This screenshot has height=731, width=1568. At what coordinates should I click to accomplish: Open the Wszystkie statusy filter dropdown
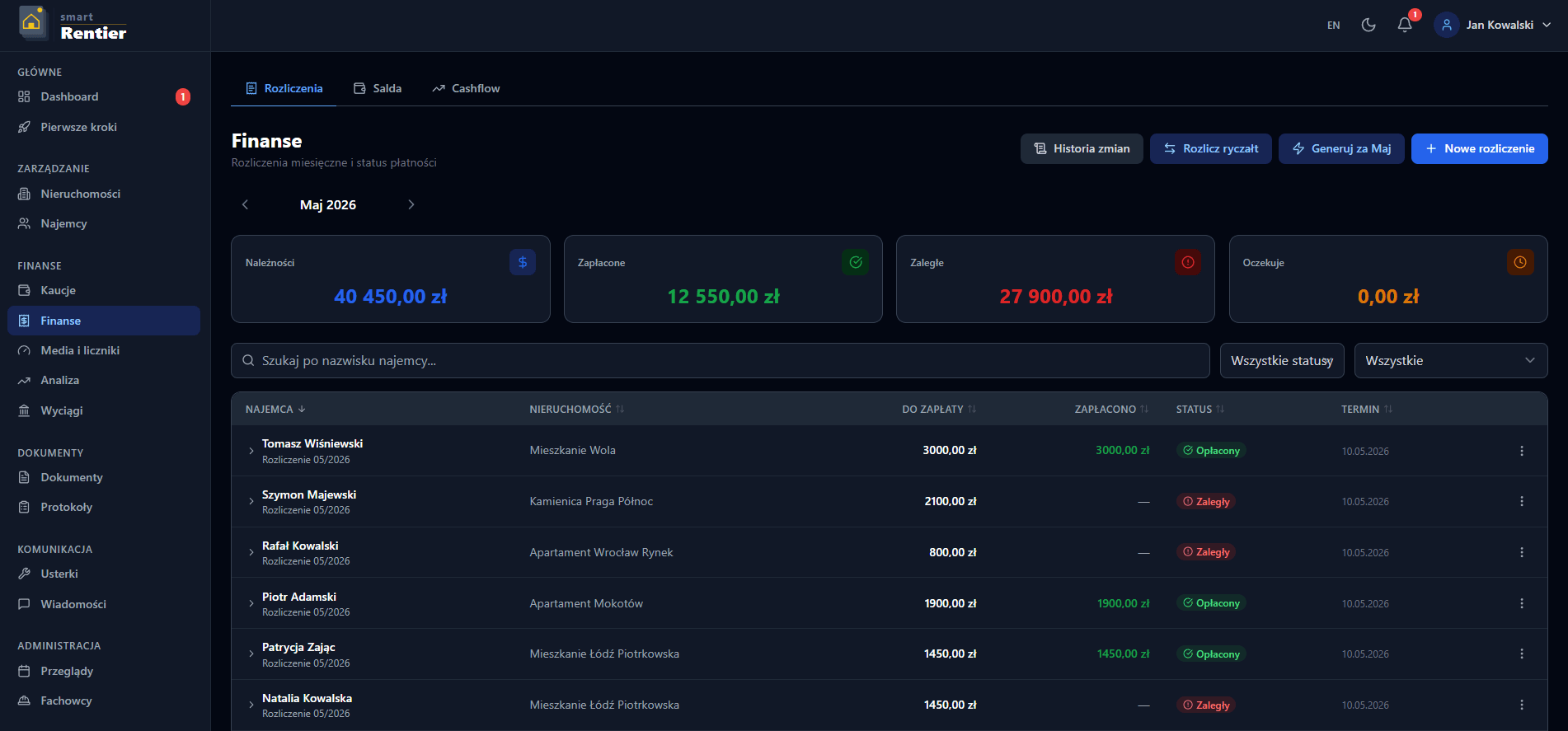[x=1282, y=361]
